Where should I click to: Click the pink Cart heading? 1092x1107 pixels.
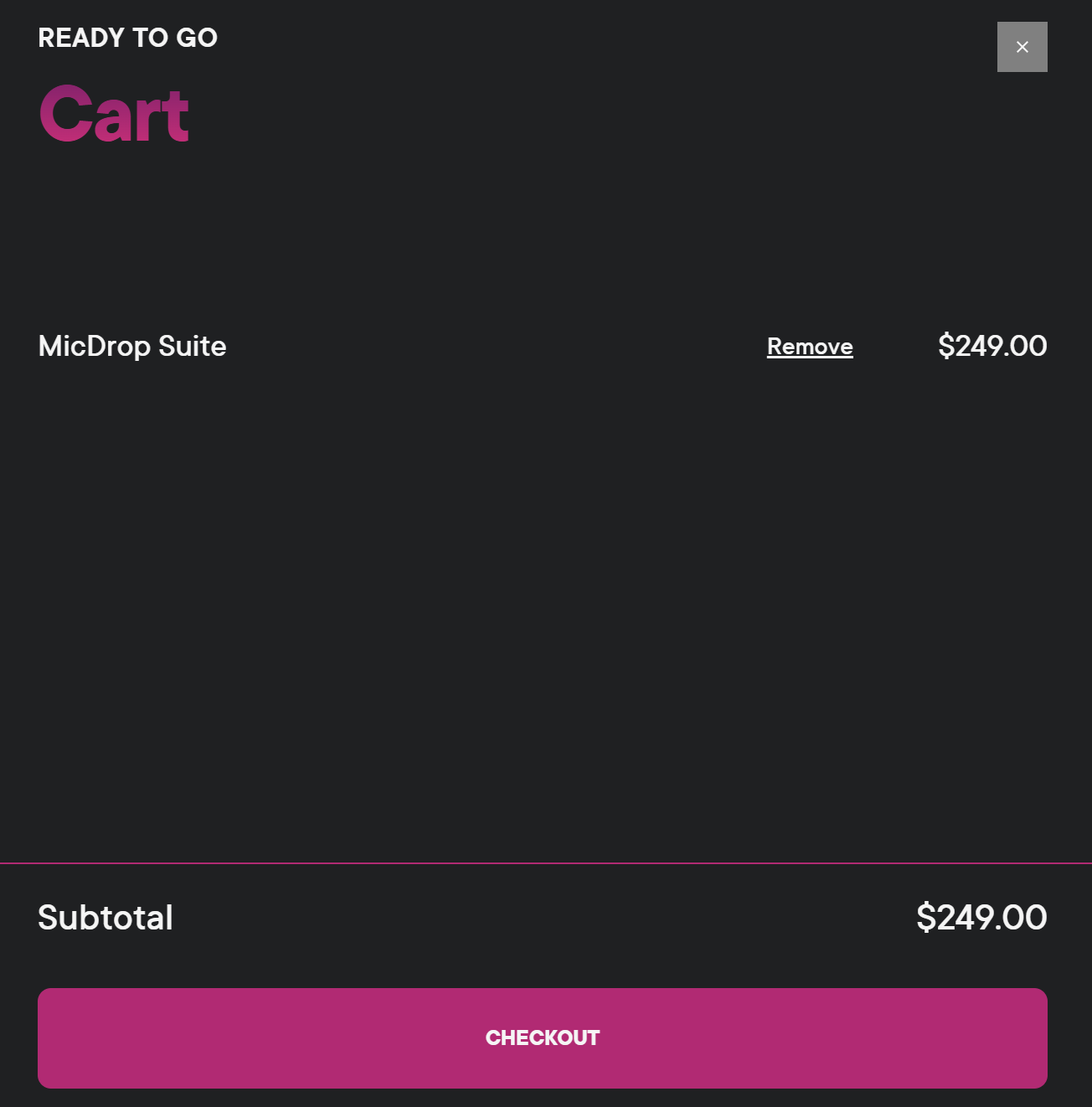[114, 114]
